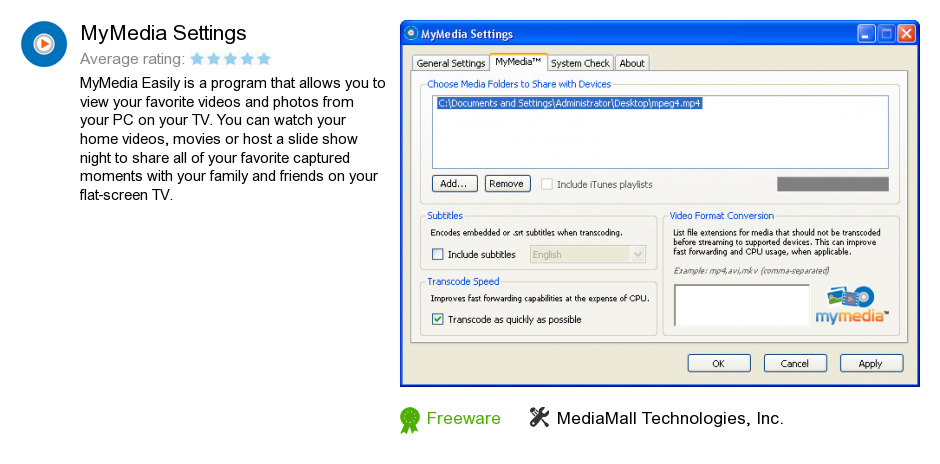
Task: Click the MediaMall Technologies, Inc. link
Action: point(670,418)
